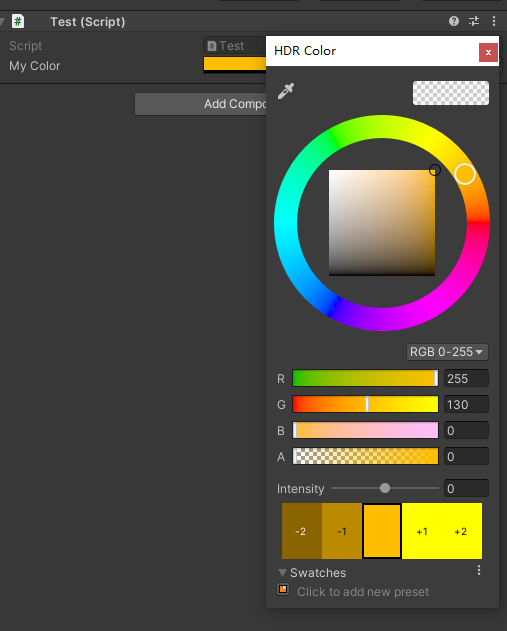Viewport: 507px width, 631px height.
Task: Collapse the Swatches section
Action: coord(282,573)
